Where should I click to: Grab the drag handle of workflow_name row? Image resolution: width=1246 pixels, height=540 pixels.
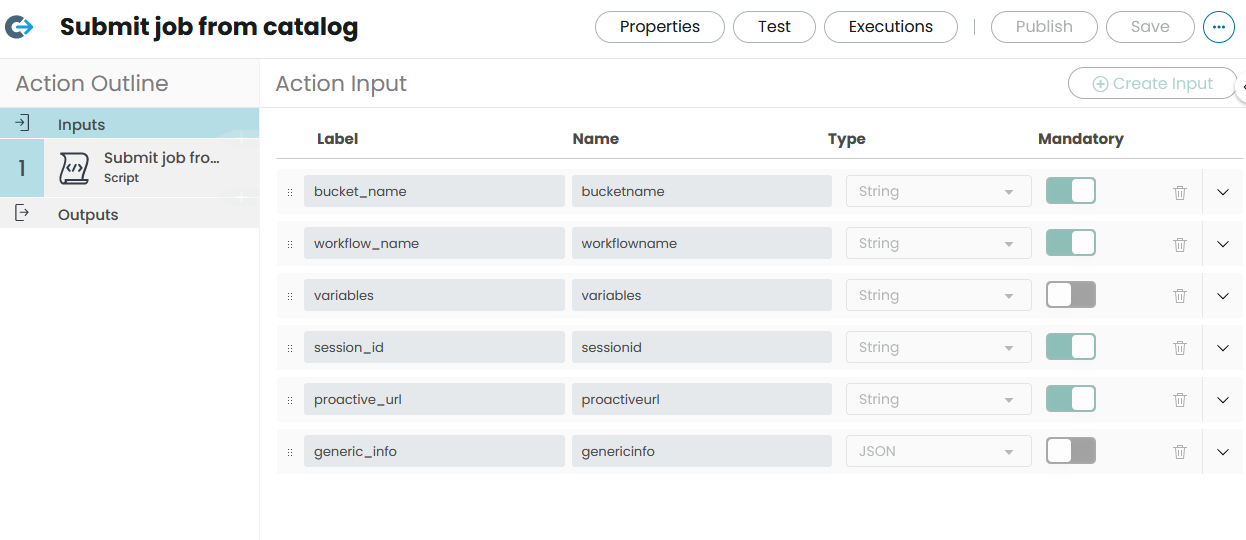click(x=290, y=244)
